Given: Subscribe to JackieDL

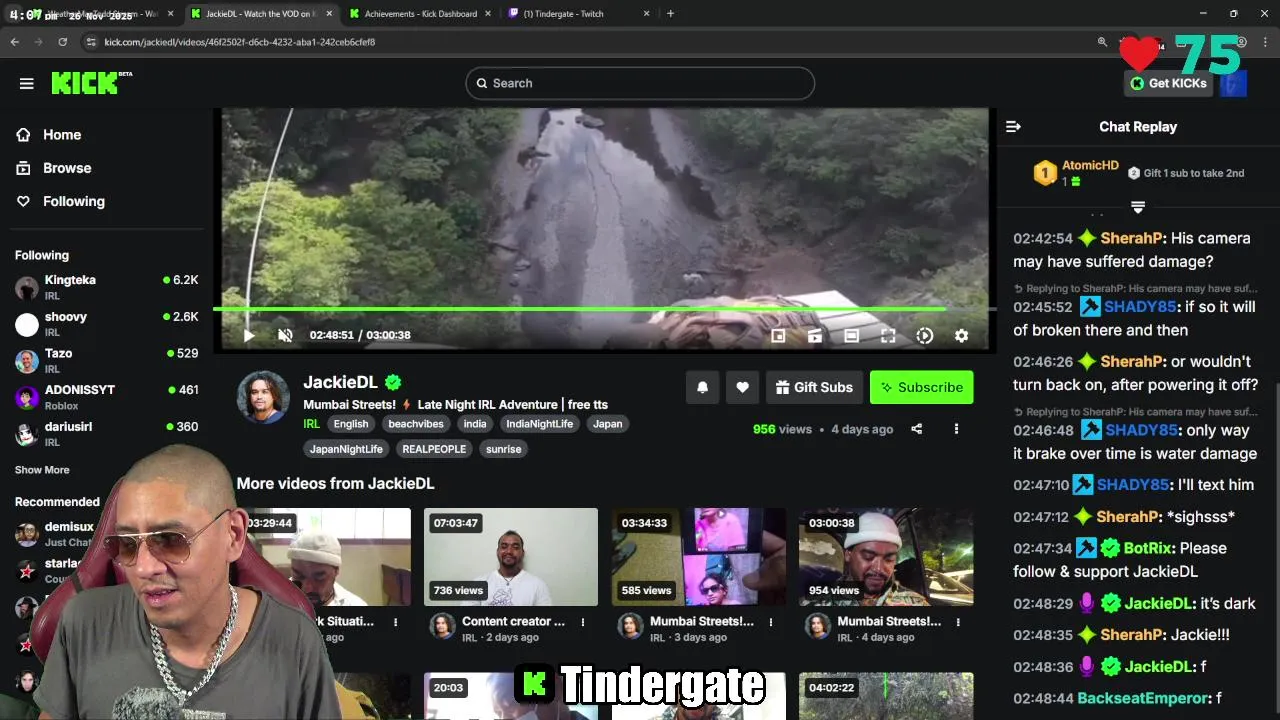Looking at the screenshot, I should [921, 387].
